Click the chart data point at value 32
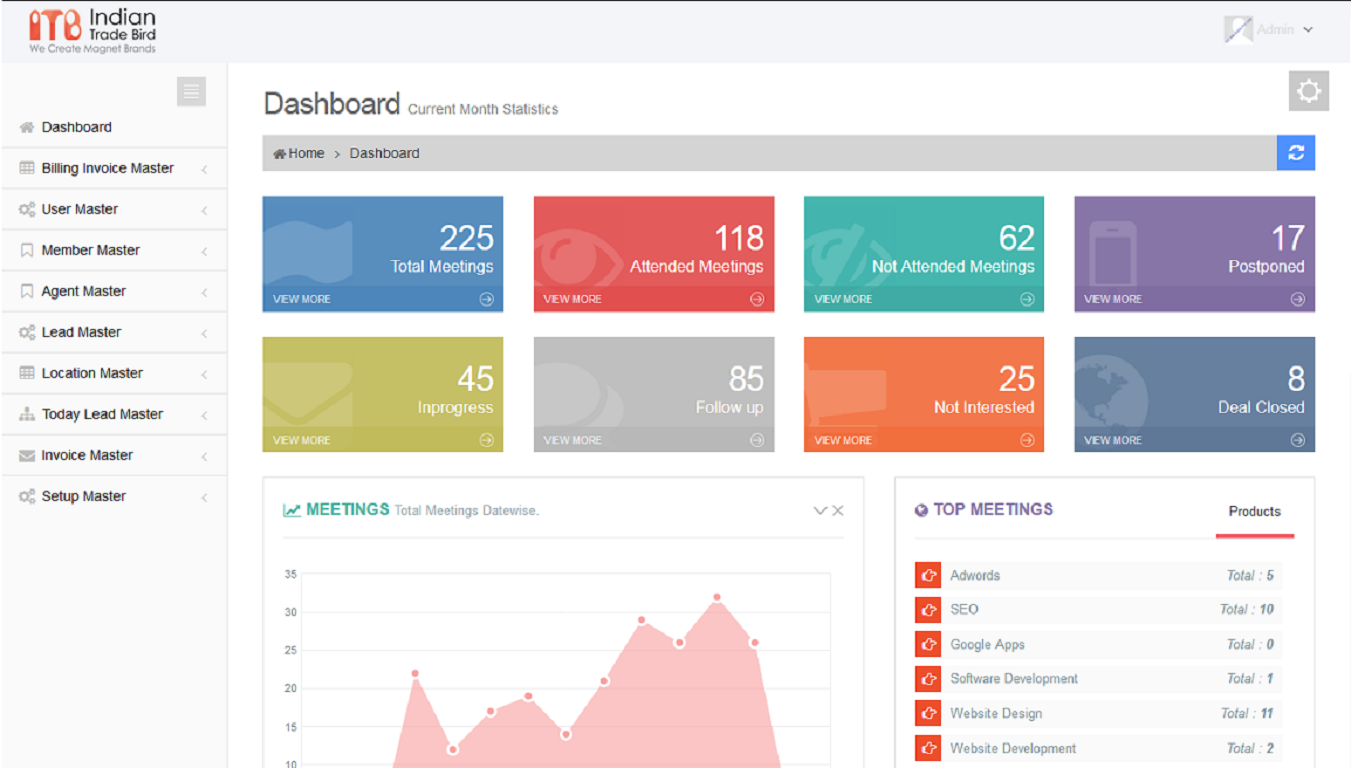1351x768 pixels. pyautogui.click(x=717, y=597)
